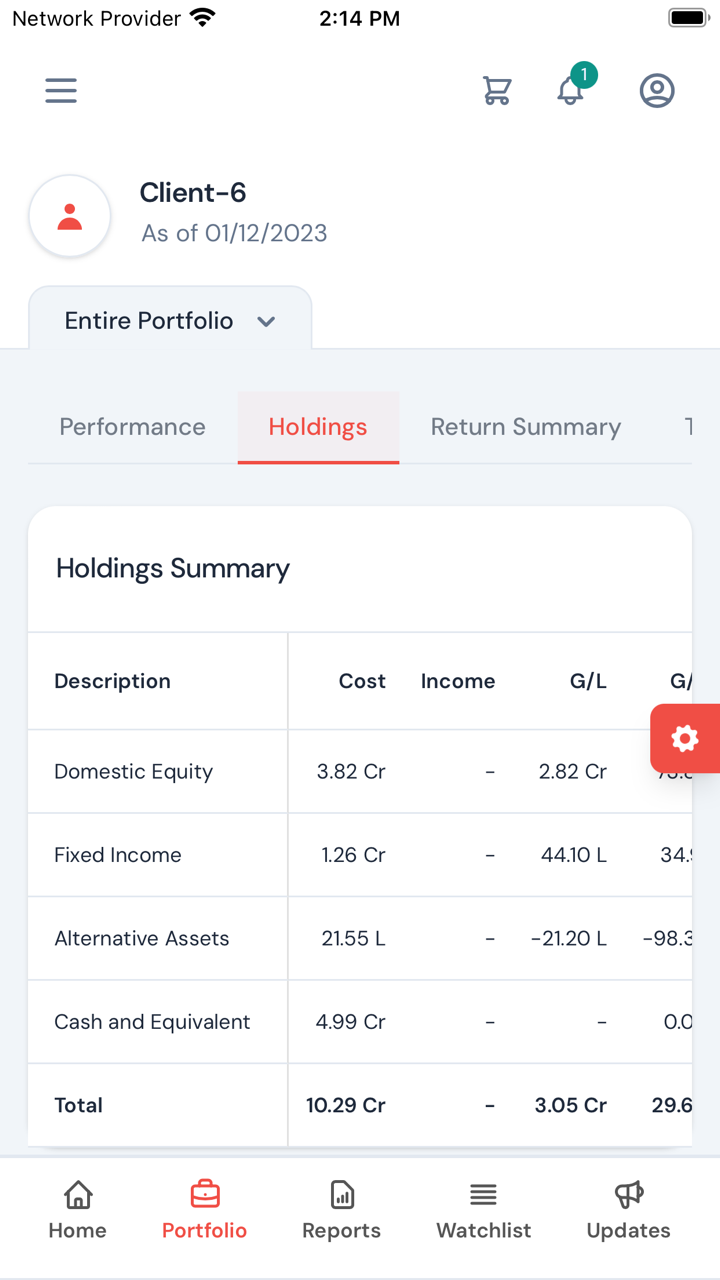720x1280 pixels.
Task: Open Reports from the bottom bar
Action: tap(342, 1209)
